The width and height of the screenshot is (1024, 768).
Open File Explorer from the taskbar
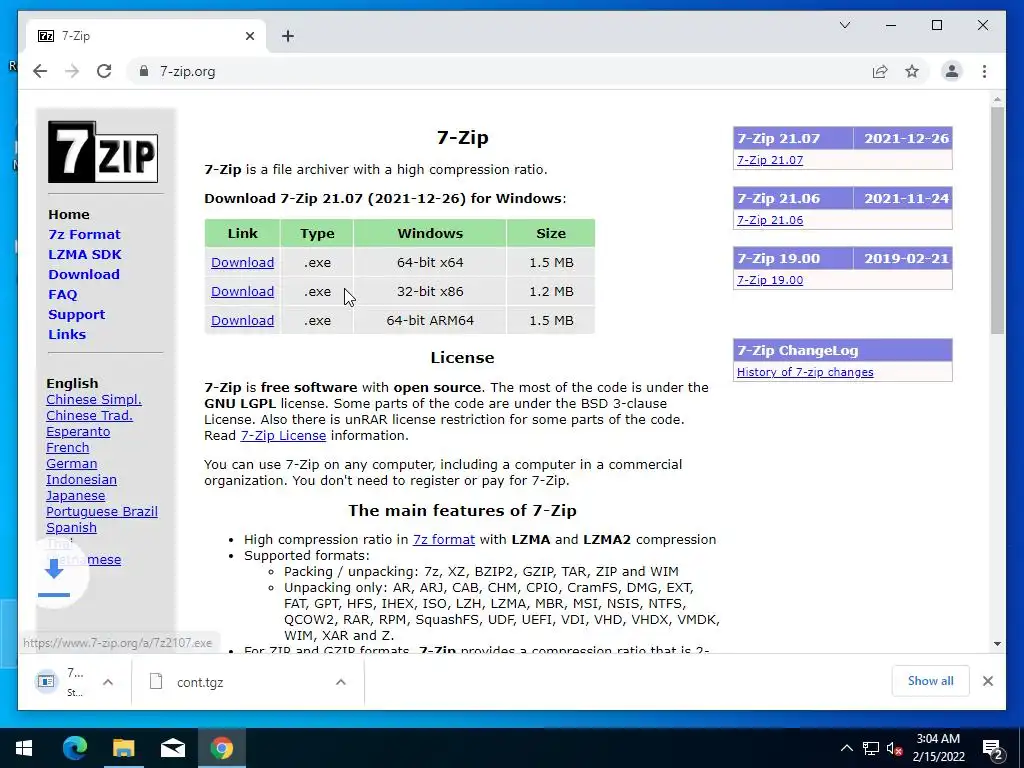(x=123, y=748)
